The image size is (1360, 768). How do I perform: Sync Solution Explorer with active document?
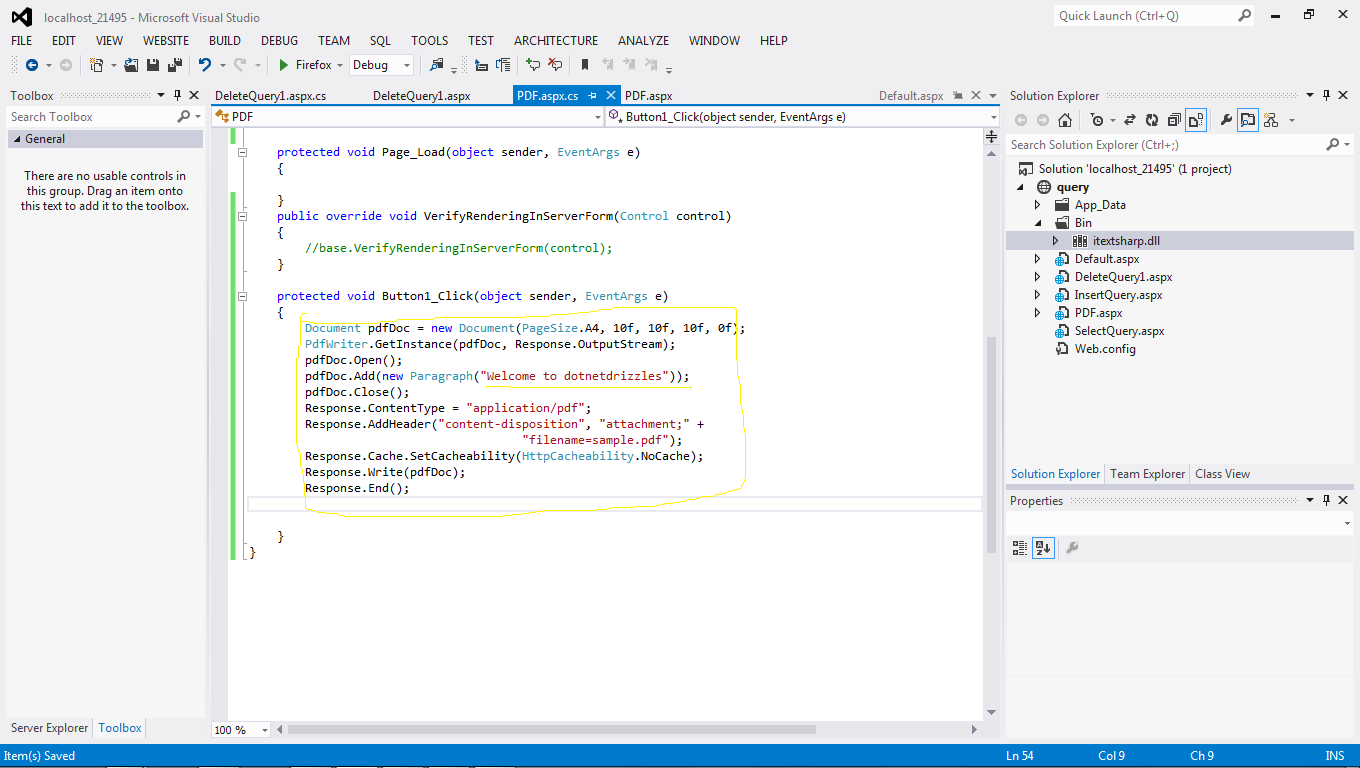click(x=1130, y=118)
